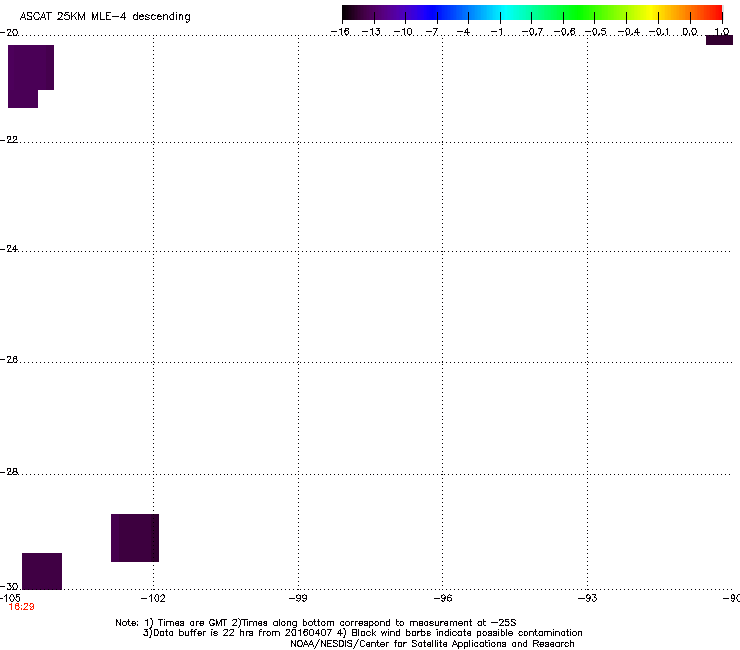Click the -28 latitude label
Screen dimensions: 740x650
[x=9, y=472]
